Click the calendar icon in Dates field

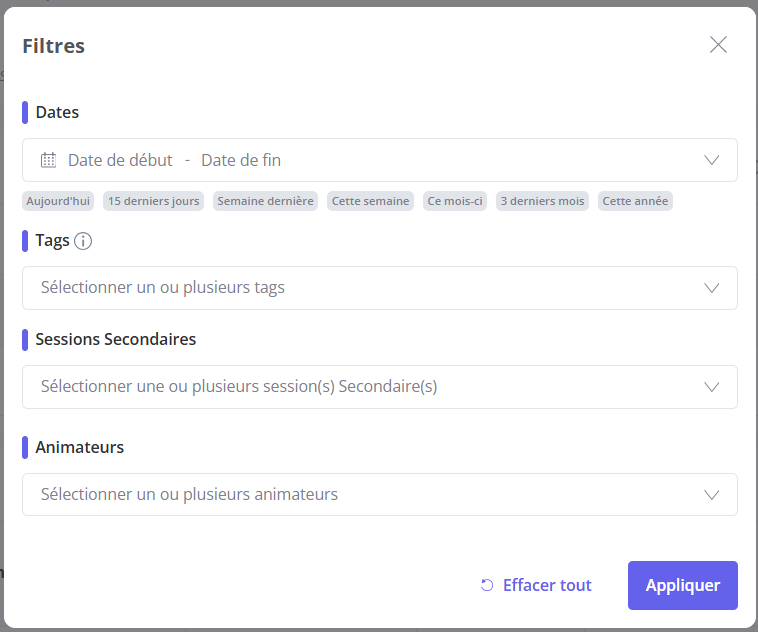click(x=48, y=160)
